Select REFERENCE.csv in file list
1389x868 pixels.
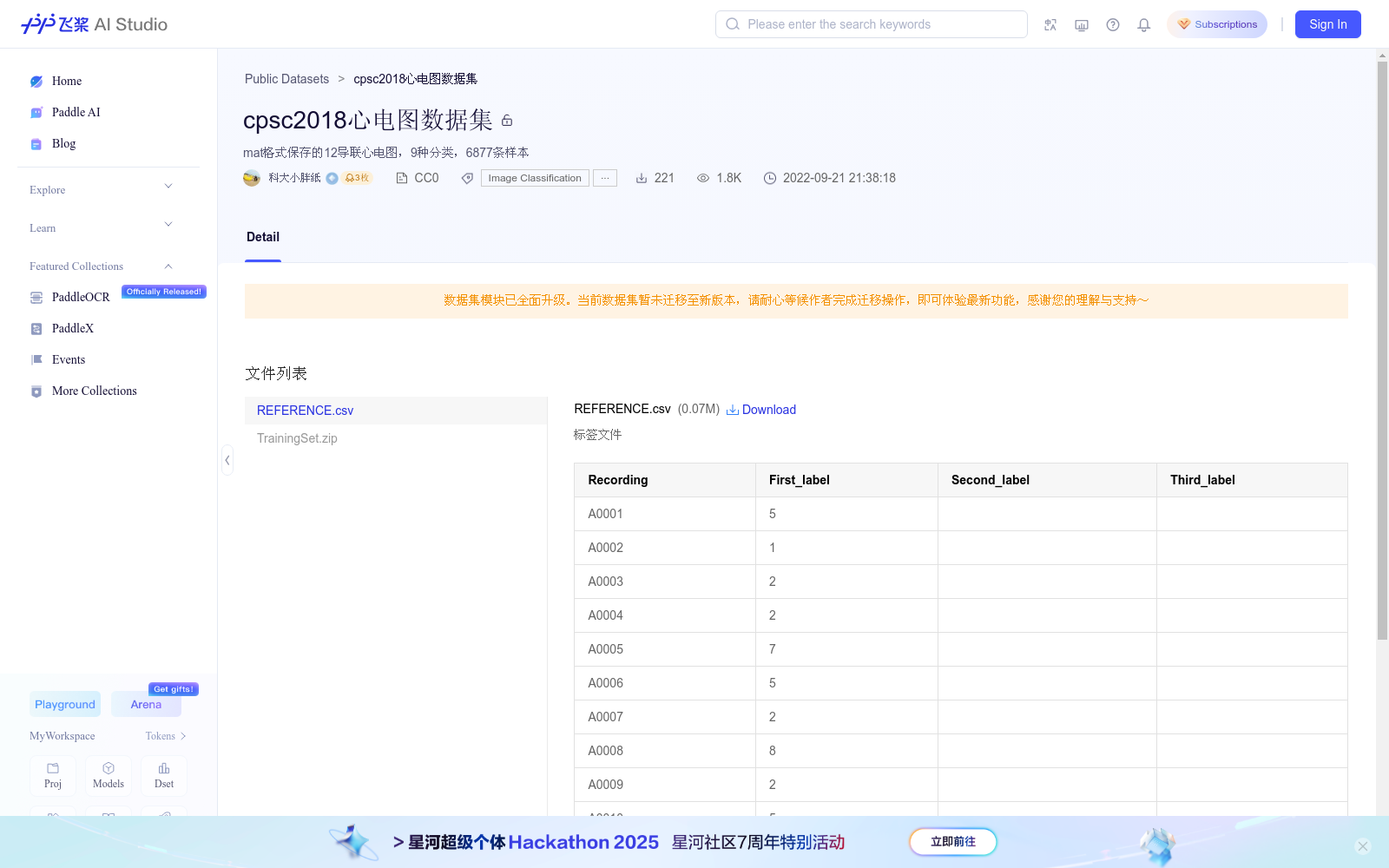[396, 411]
